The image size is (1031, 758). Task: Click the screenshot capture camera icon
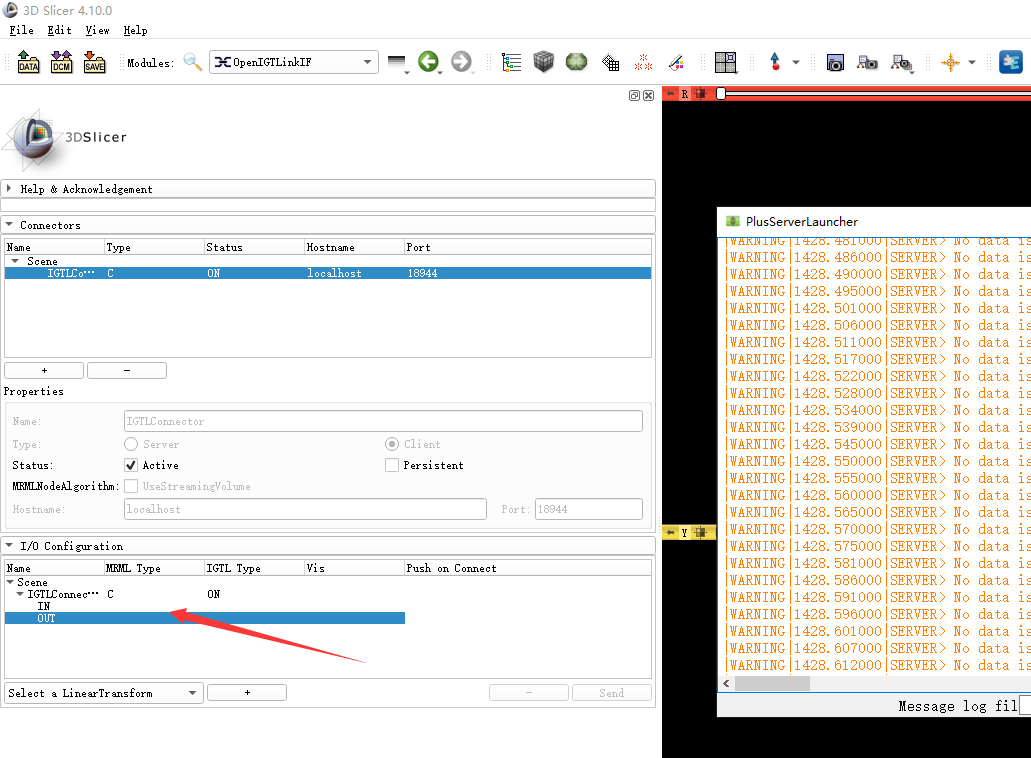click(835, 62)
